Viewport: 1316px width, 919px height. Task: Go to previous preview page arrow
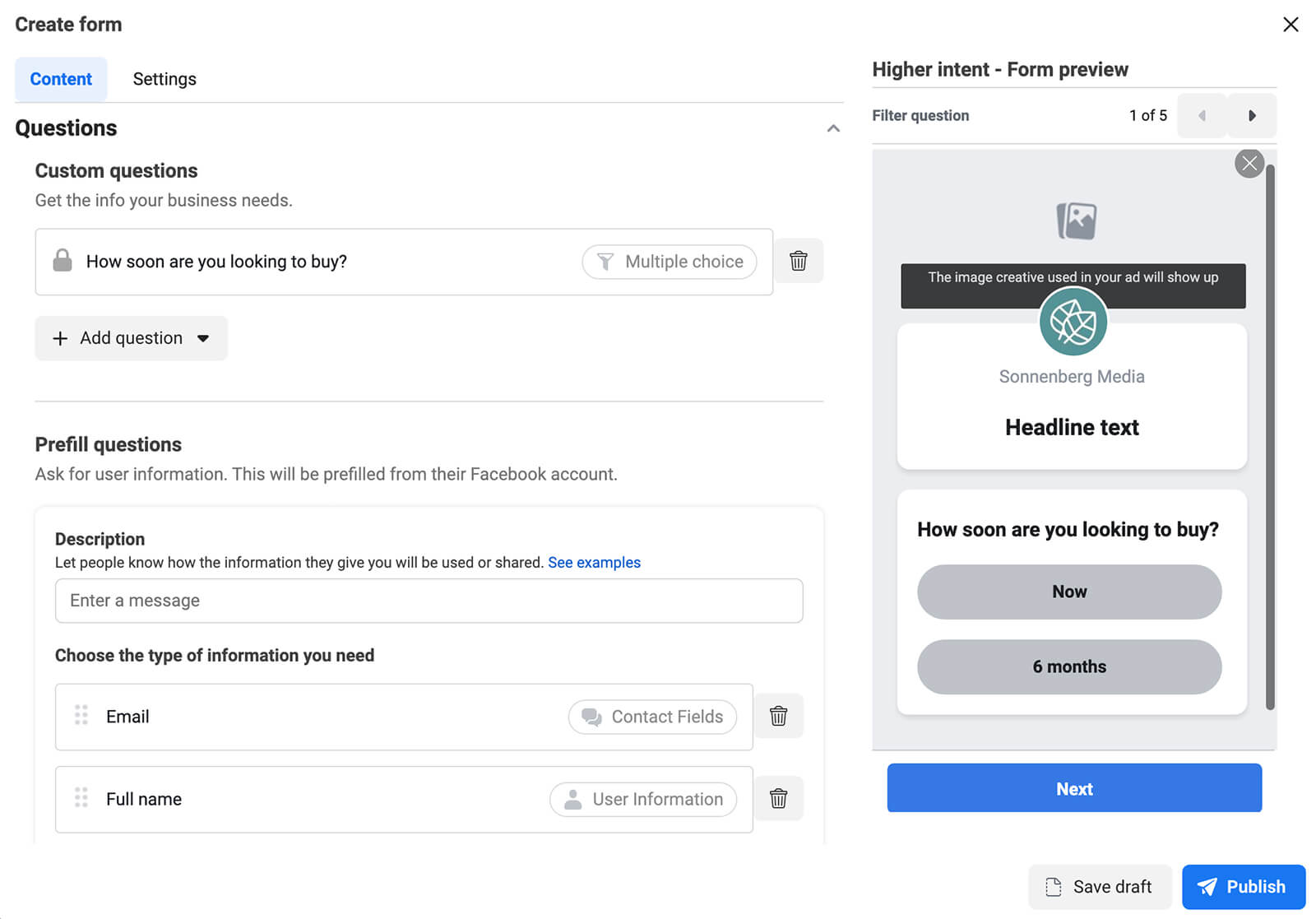[1202, 116]
